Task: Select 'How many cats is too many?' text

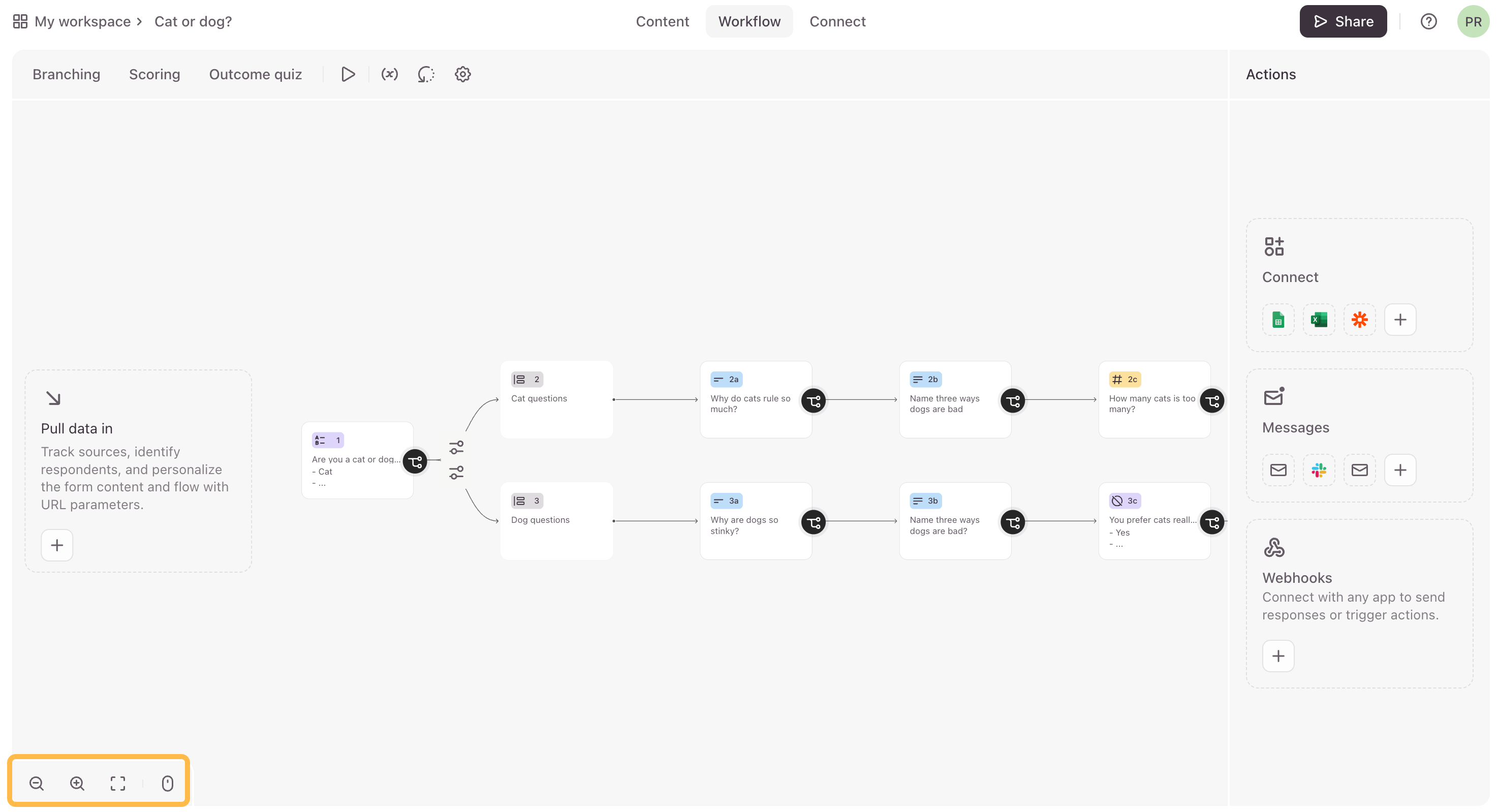Action: coord(1151,403)
